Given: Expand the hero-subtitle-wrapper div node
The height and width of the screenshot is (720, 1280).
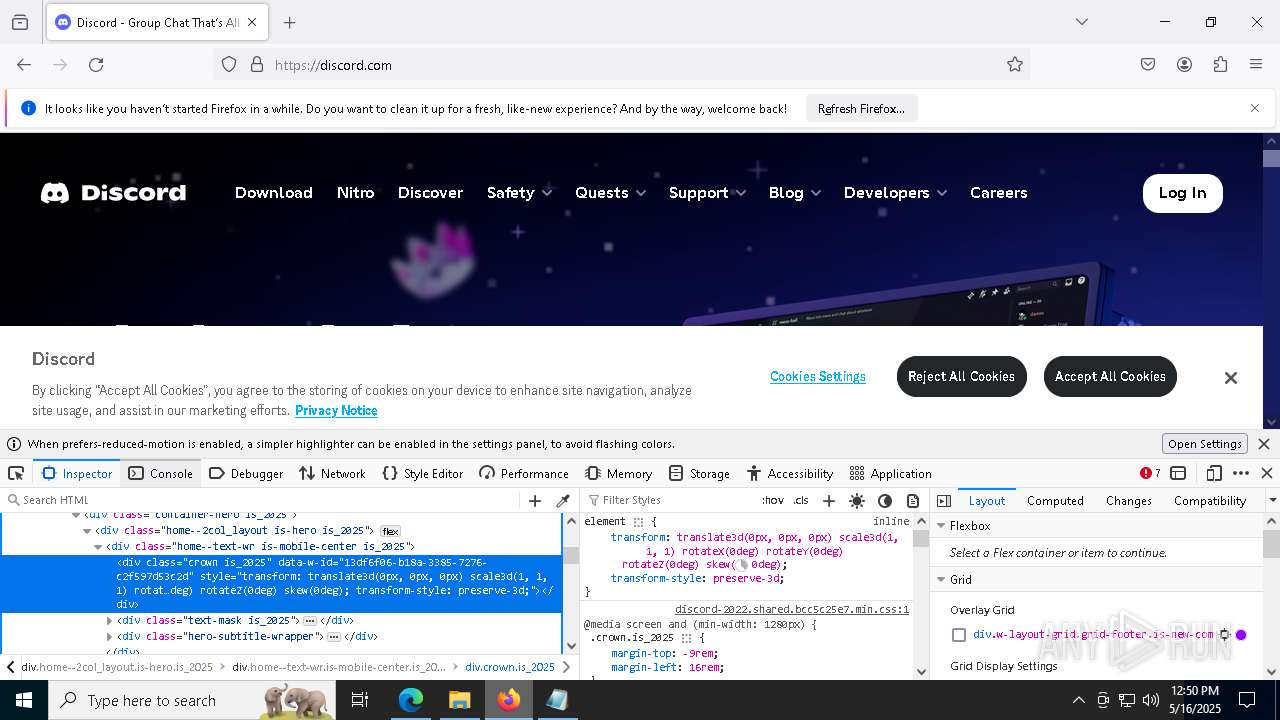Looking at the screenshot, I should coord(110,636).
